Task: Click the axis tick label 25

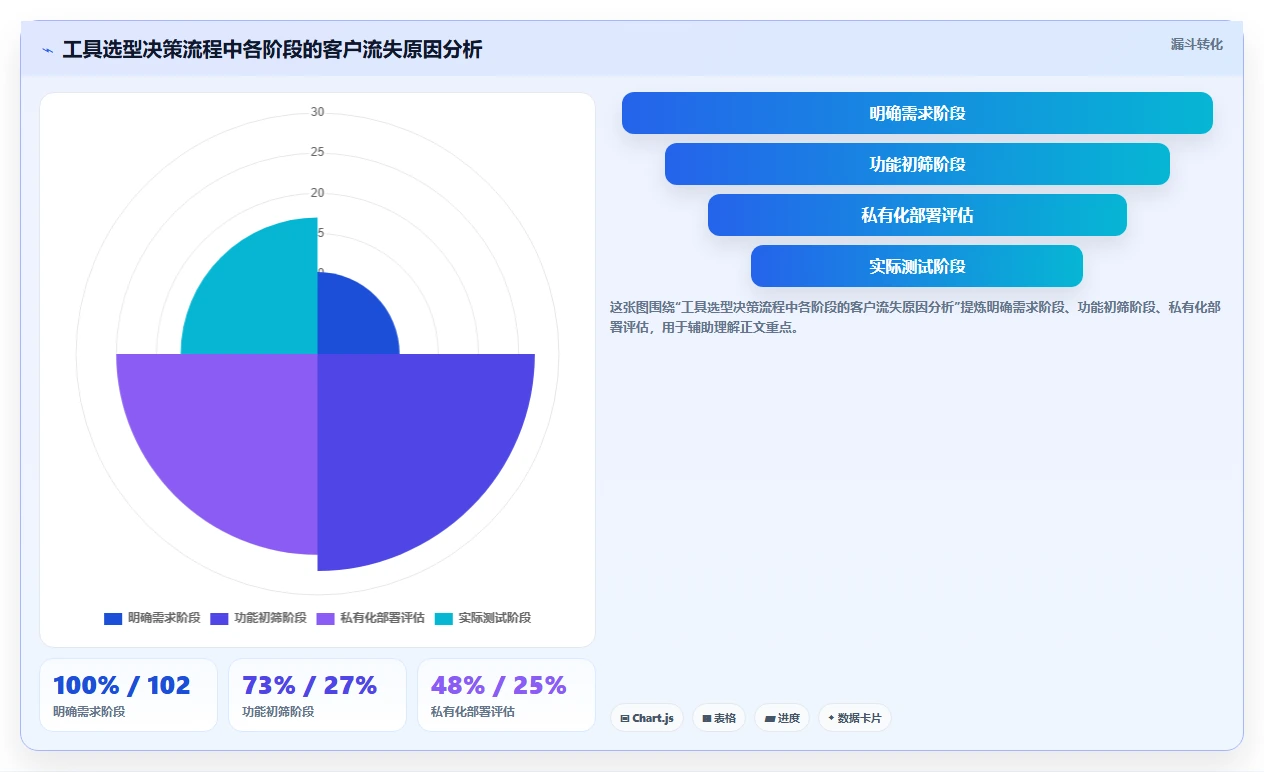Action: tap(317, 152)
